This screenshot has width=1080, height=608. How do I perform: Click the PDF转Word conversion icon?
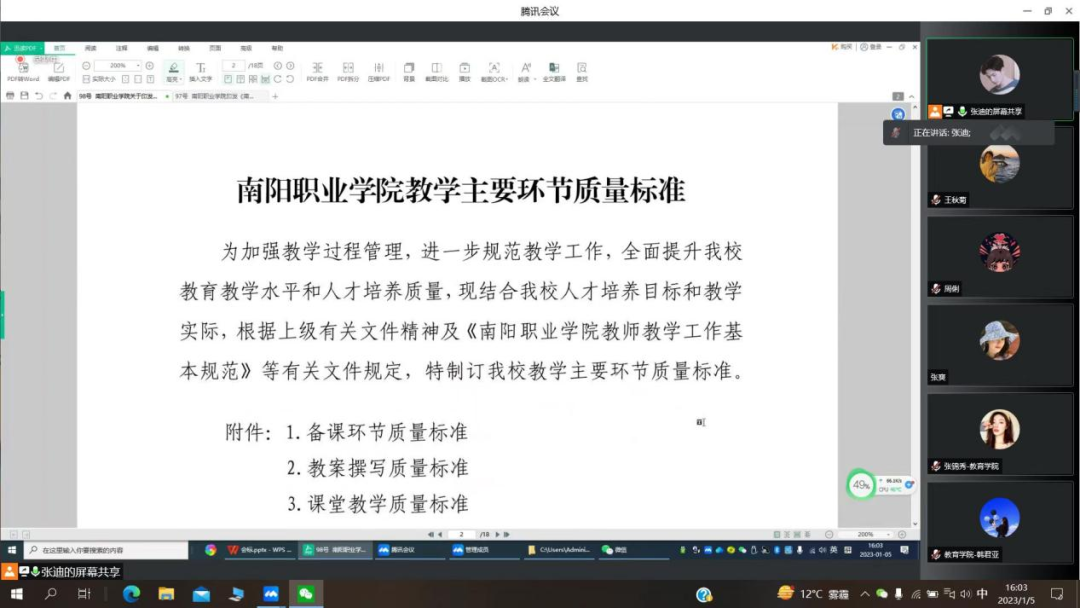(23, 70)
